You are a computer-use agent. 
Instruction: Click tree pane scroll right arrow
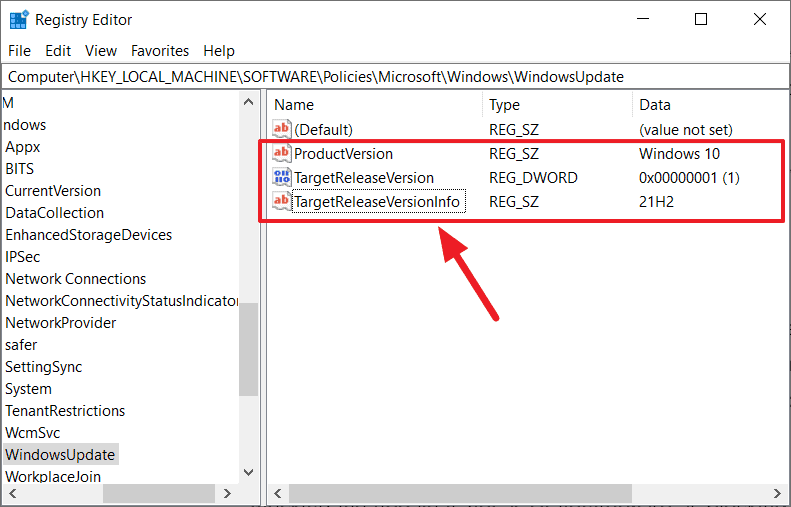(x=227, y=493)
